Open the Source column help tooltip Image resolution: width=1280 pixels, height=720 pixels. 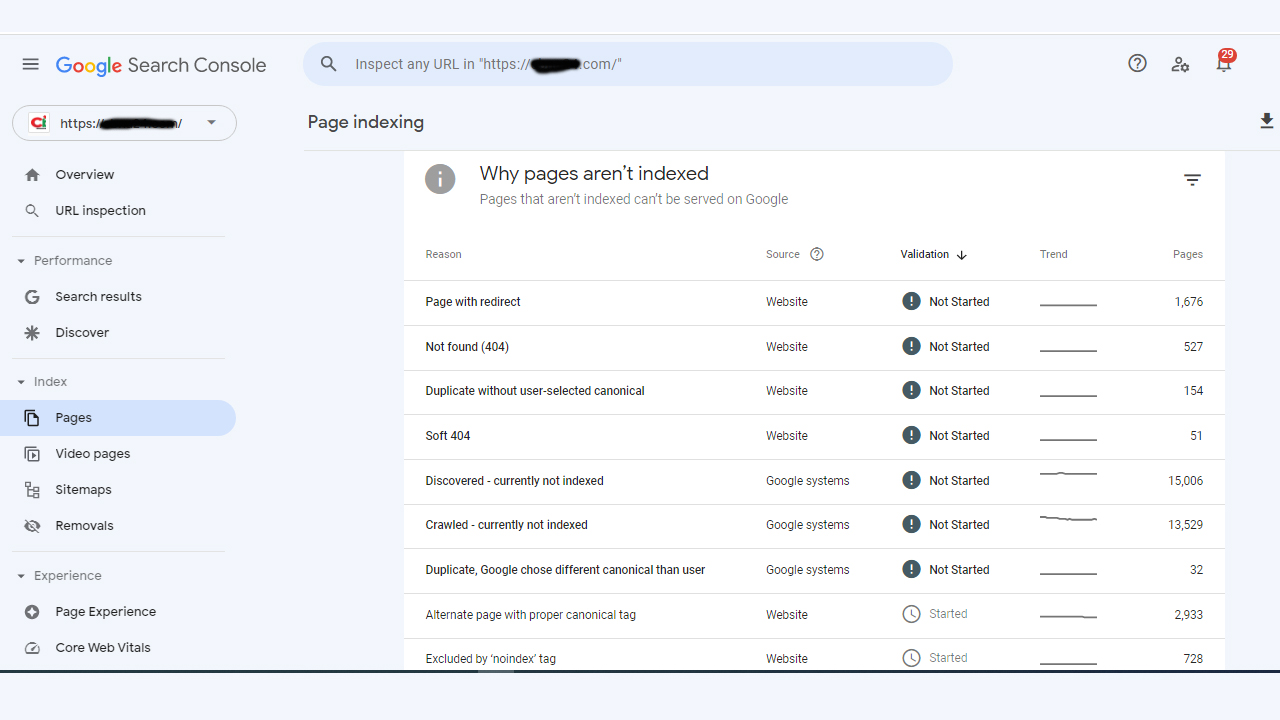tap(817, 254)
